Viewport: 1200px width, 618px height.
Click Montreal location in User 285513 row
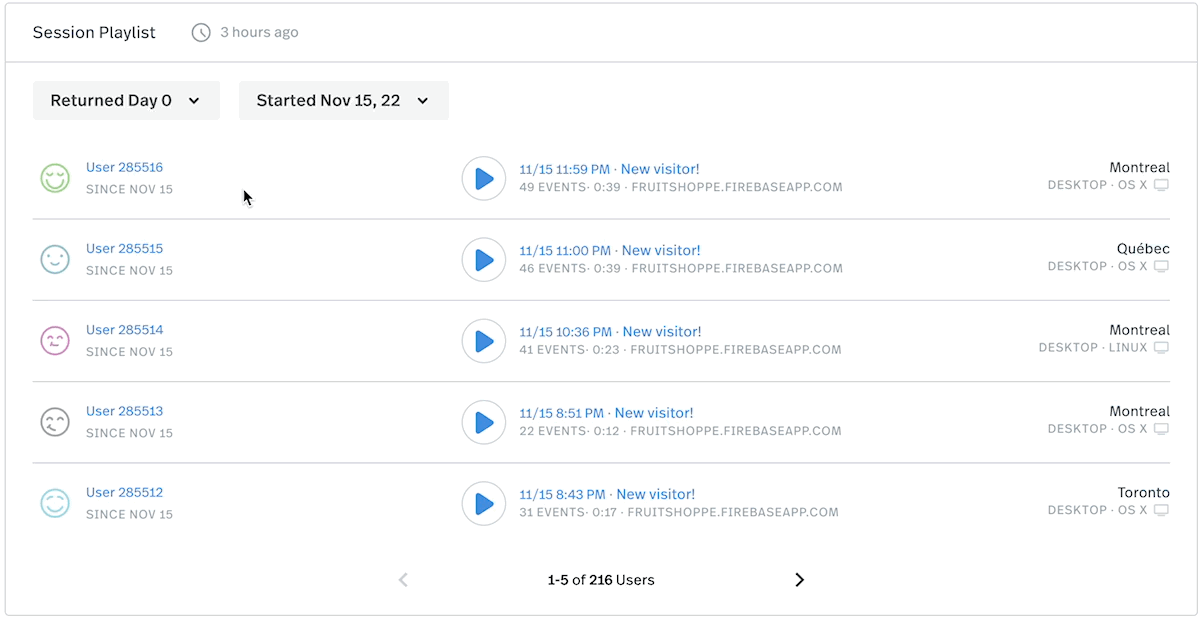(1140, 411)
